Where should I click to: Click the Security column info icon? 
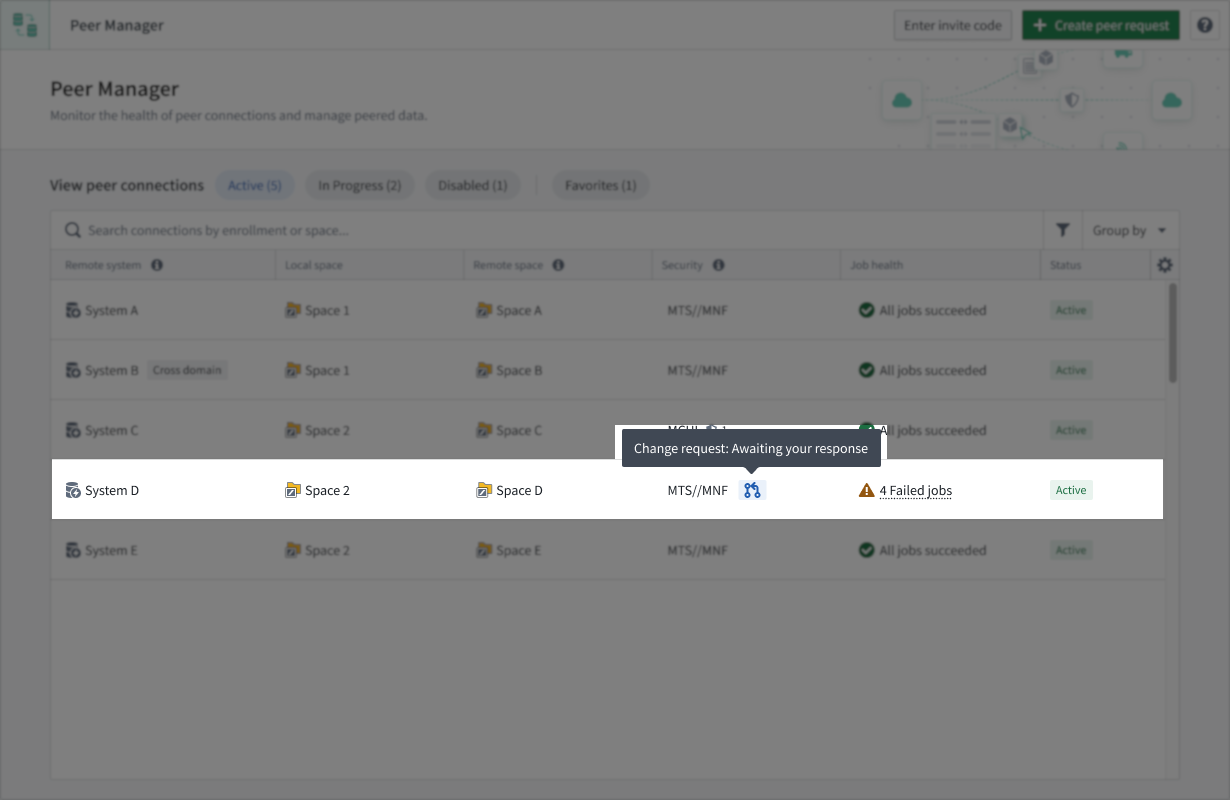point(718,265)
